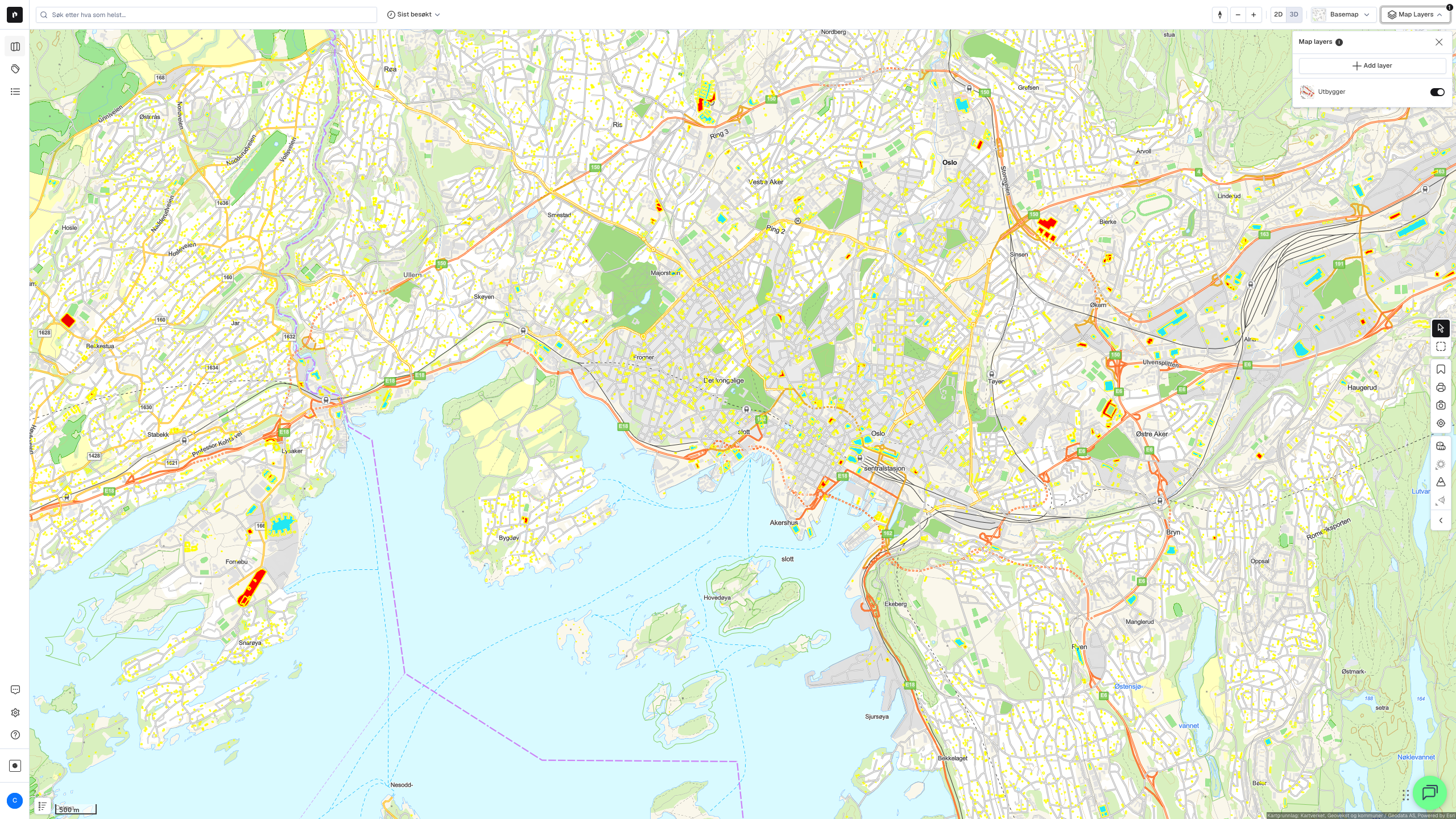
Task: Open the app logo home icon
Action: 15,15
